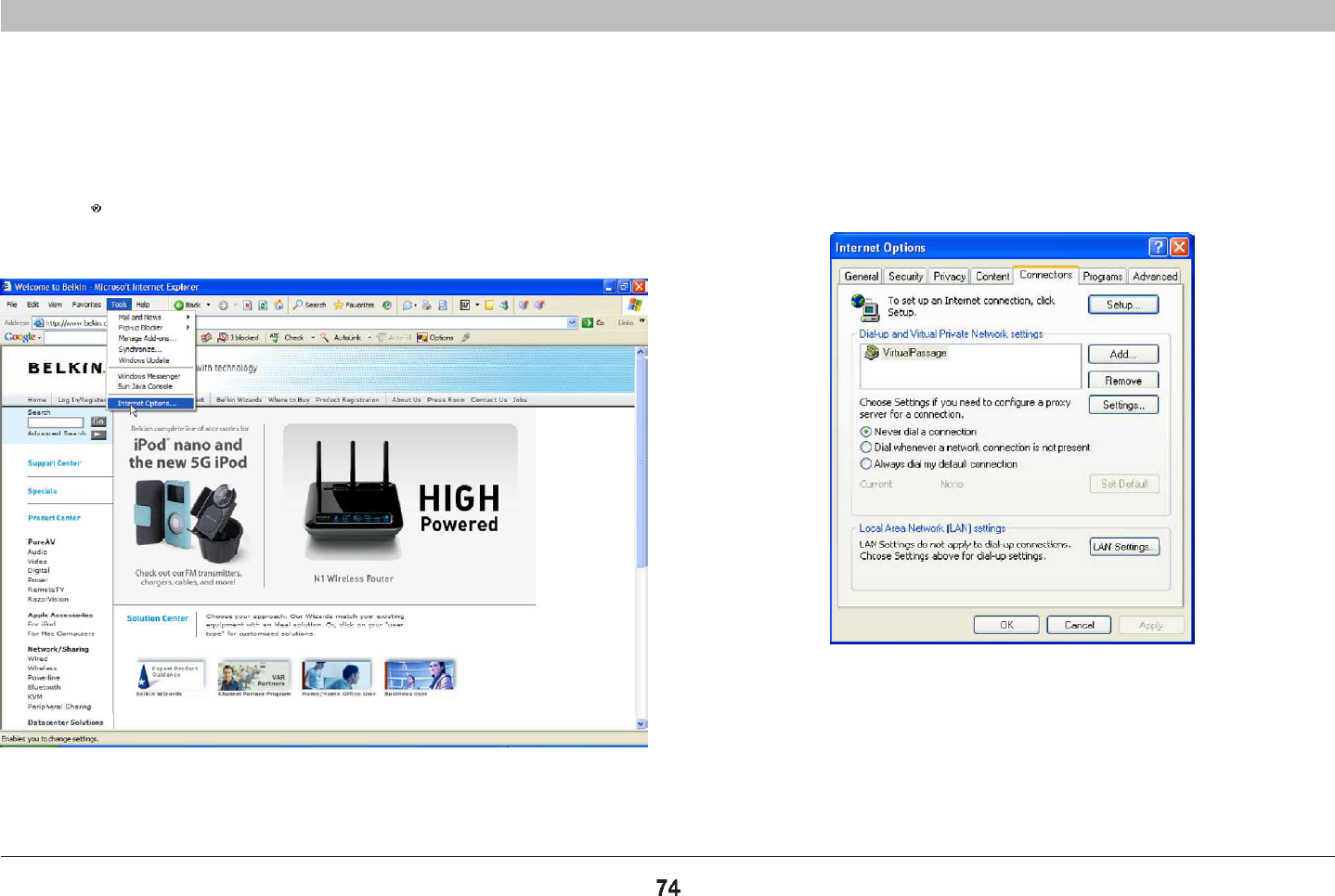1335x896 pixels.
Task: Click the Mail envelope toolbar icon
Action: [408, 305]
